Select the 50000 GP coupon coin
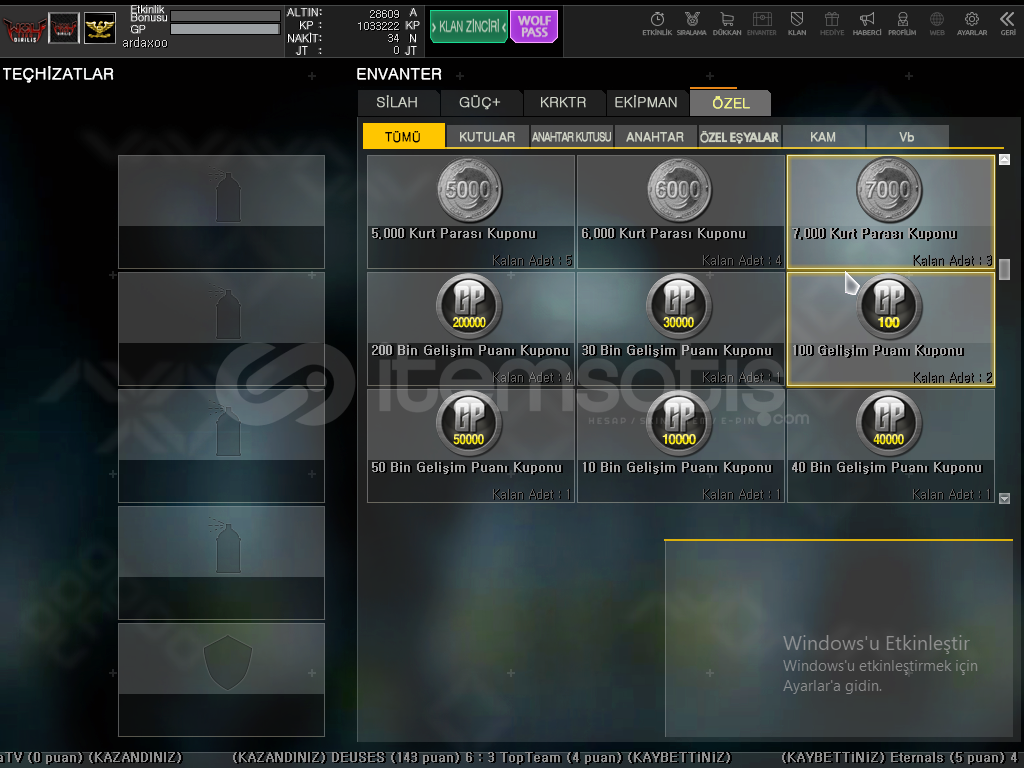1024x768 pixels. pyautogui.click(x=469, y=424)
